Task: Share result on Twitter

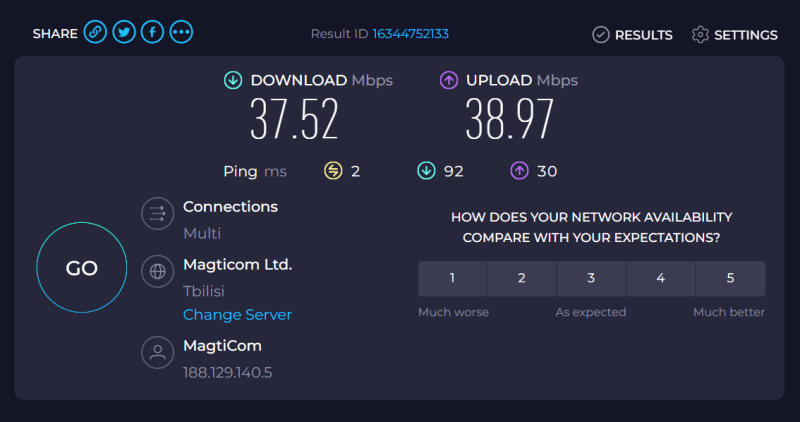Action: (x=124, y=33)
